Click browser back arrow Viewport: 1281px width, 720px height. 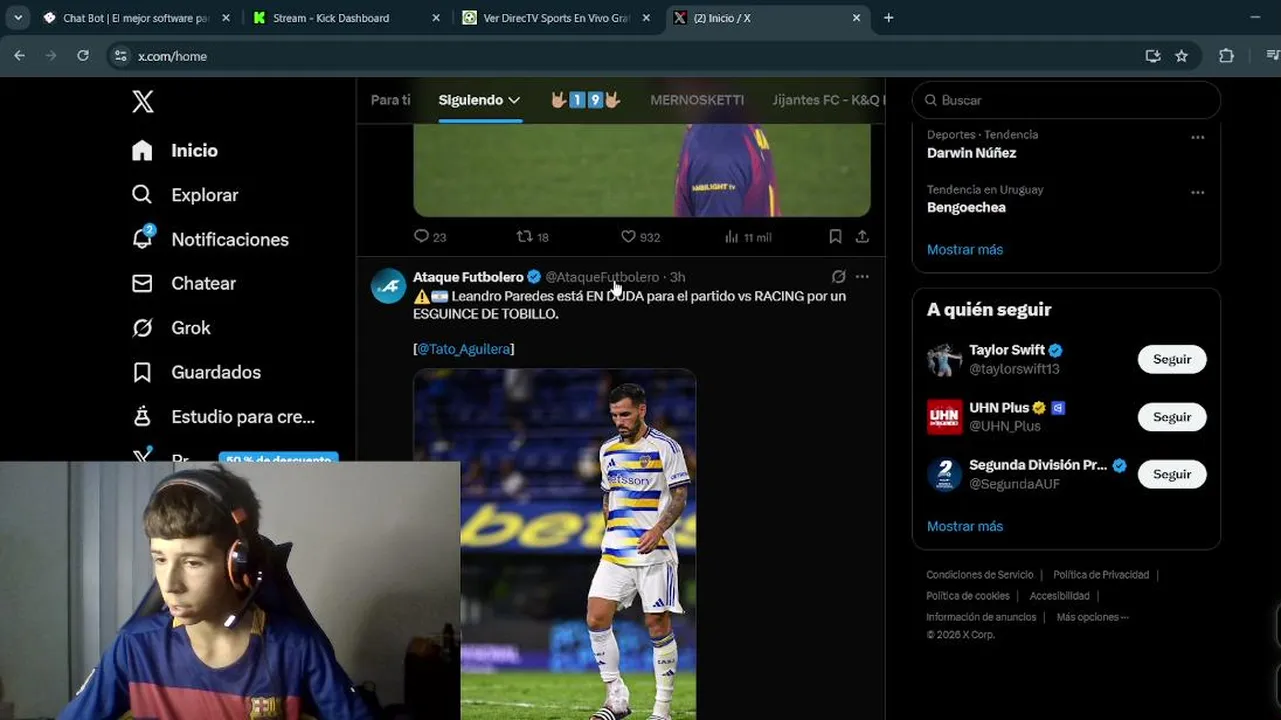pos(19,56)
